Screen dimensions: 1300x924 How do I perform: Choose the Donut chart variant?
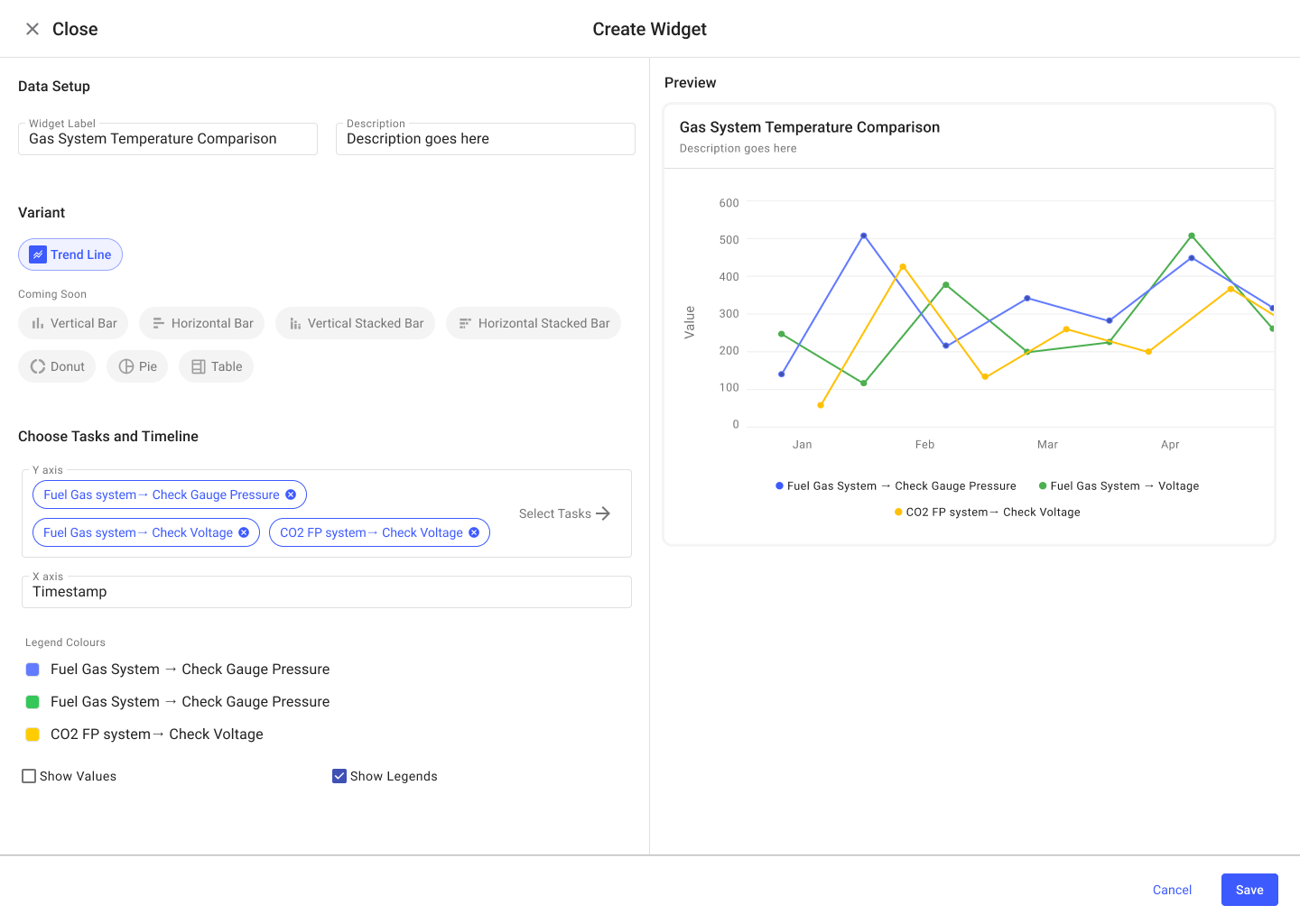57,366
